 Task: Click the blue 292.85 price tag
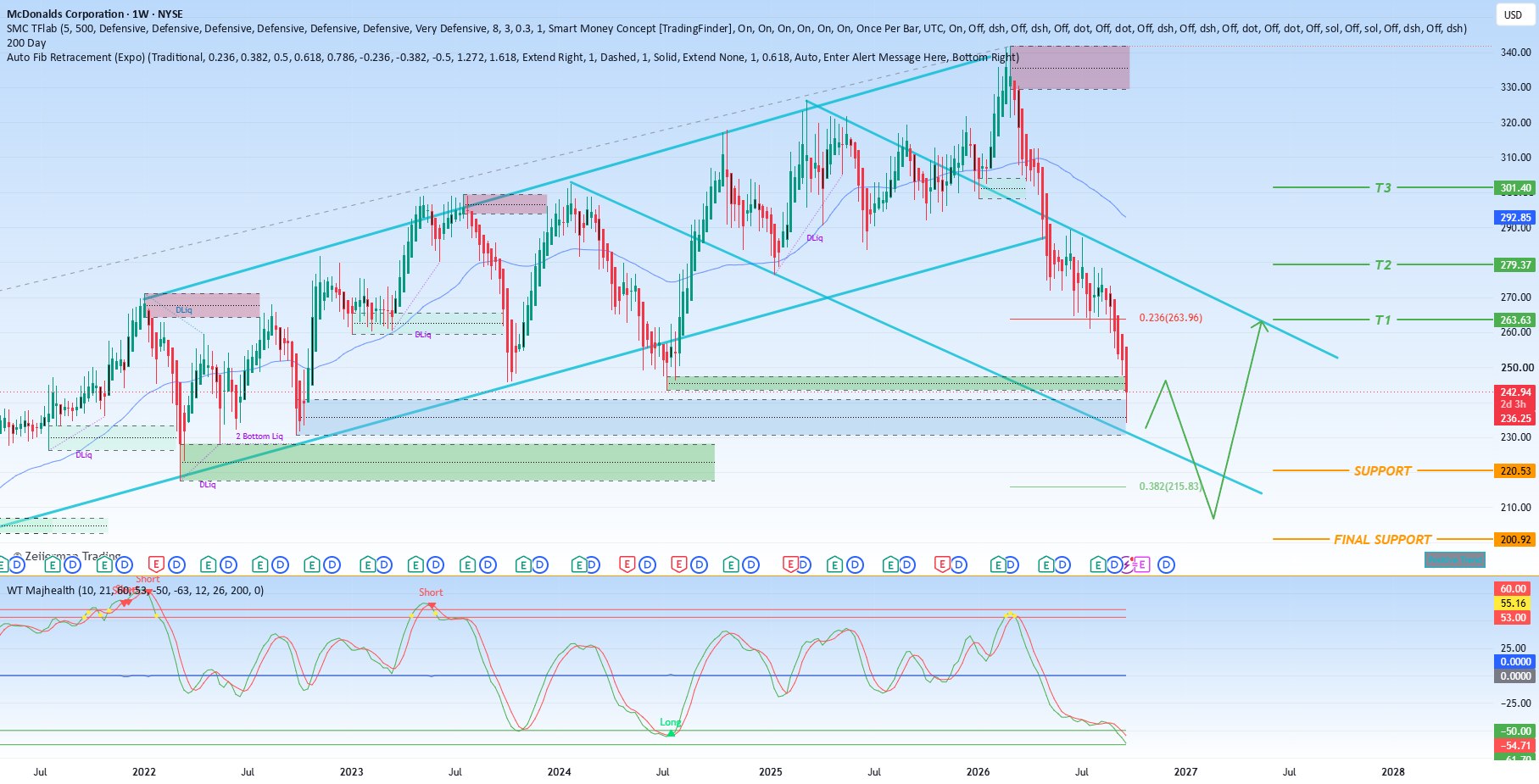[1515, 218]
